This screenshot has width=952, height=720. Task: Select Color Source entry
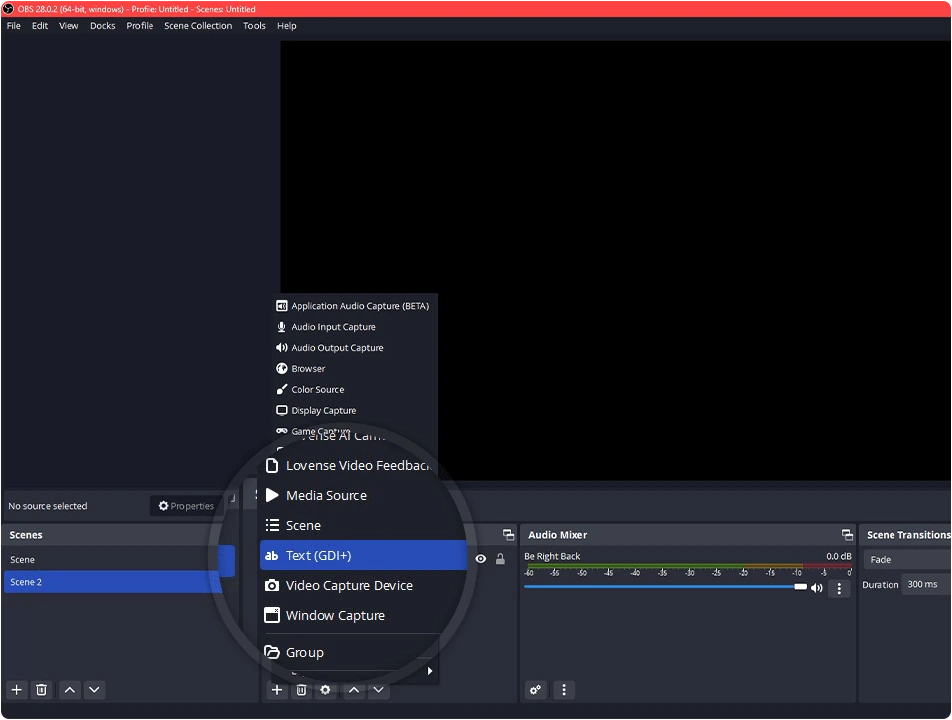click(355, 389)
